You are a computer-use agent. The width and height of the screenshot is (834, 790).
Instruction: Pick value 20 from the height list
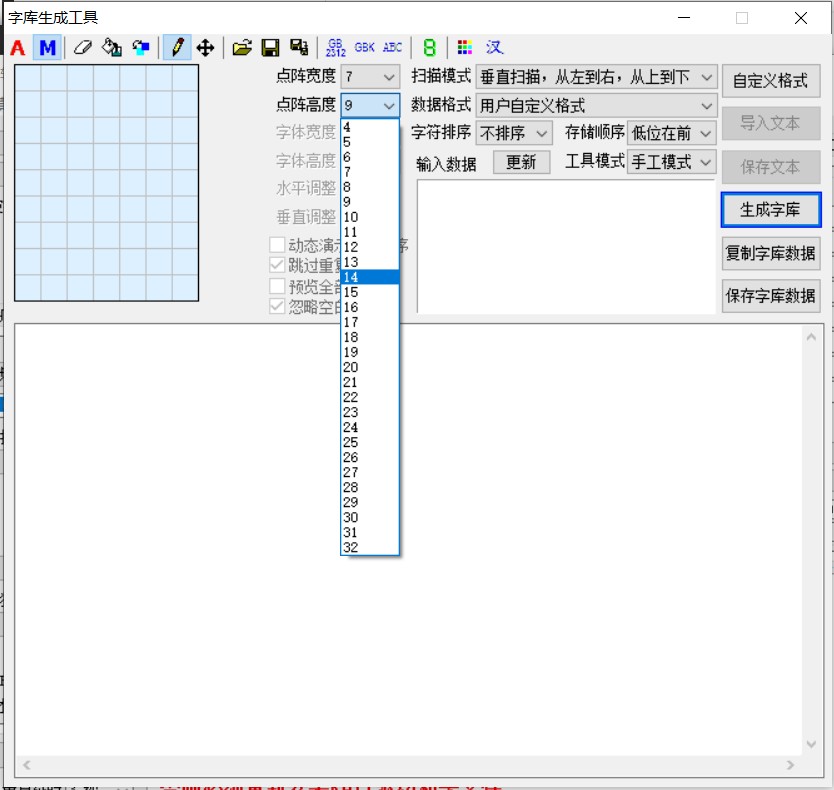[x=370, y=368]
